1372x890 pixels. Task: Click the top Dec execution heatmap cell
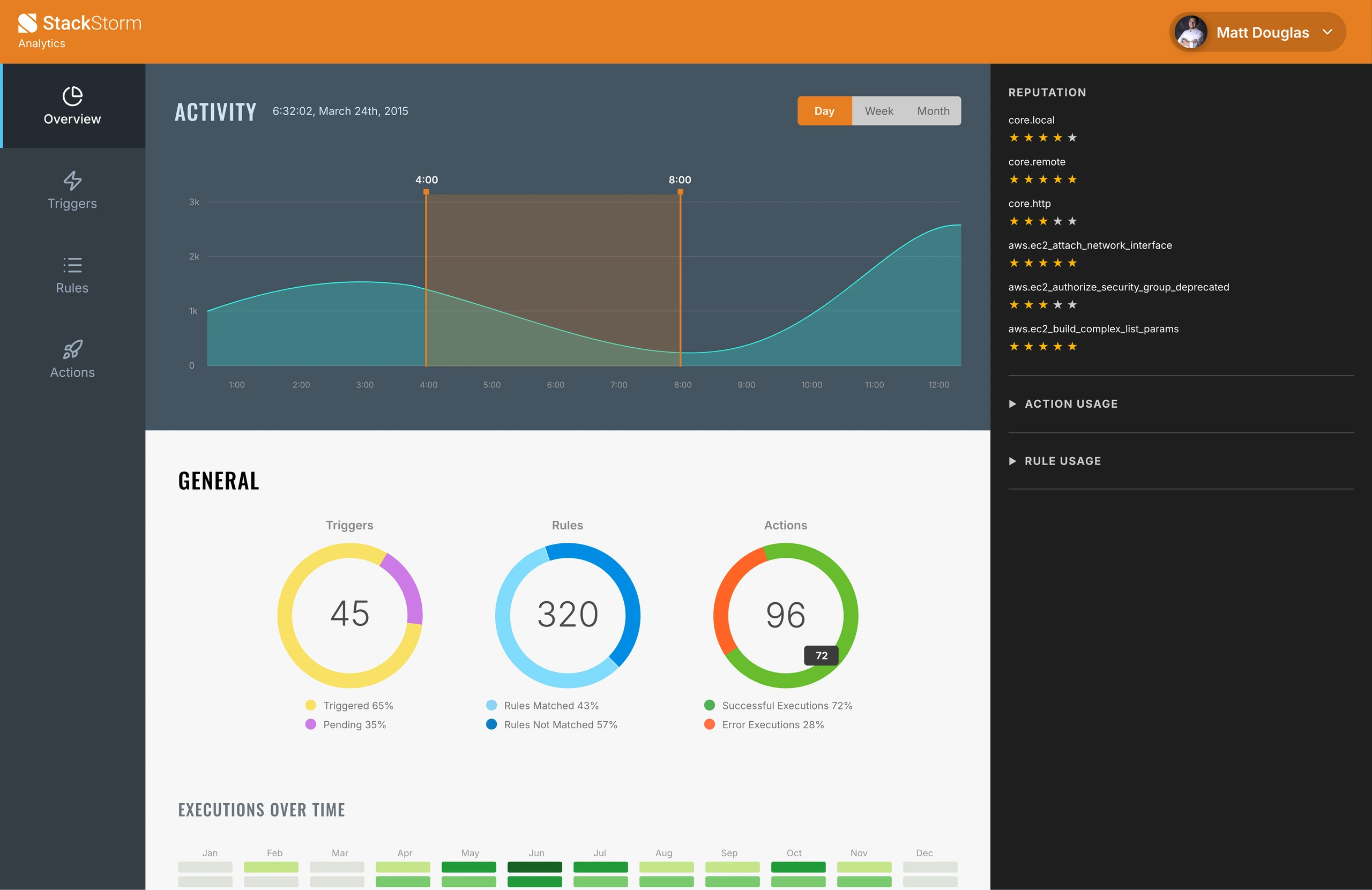pos(930,867)
